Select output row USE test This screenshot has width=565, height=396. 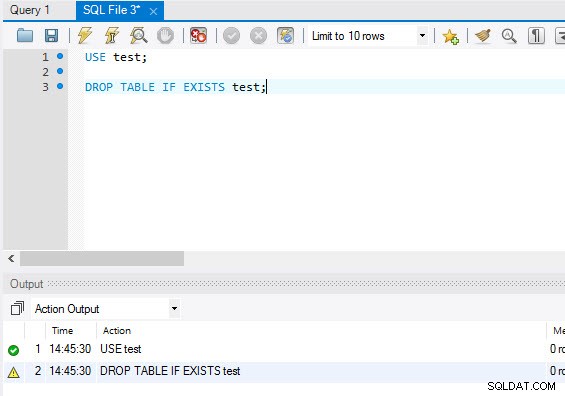(284, 349)
